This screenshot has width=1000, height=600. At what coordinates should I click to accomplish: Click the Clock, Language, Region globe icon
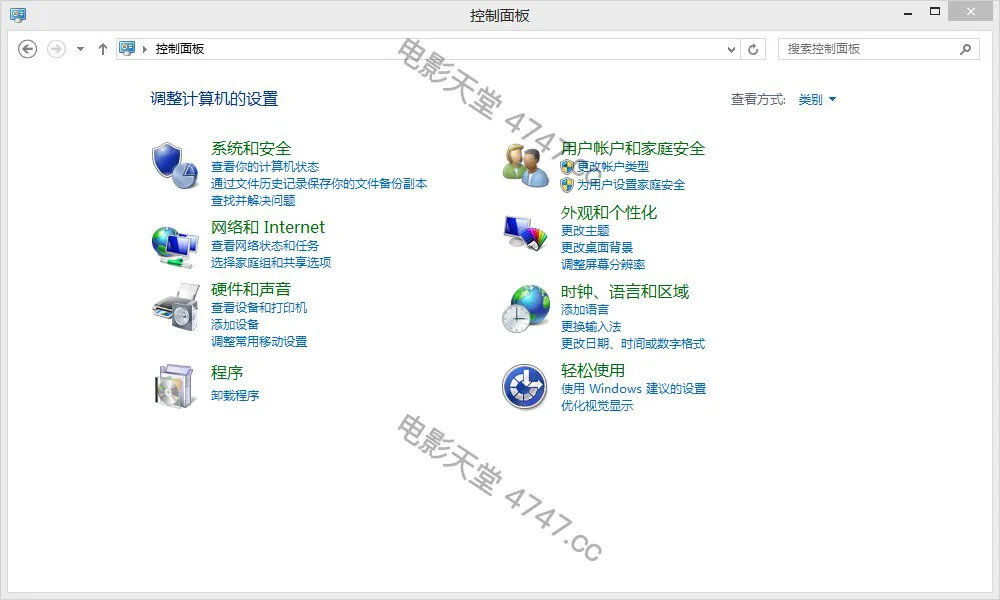(525, 308)
